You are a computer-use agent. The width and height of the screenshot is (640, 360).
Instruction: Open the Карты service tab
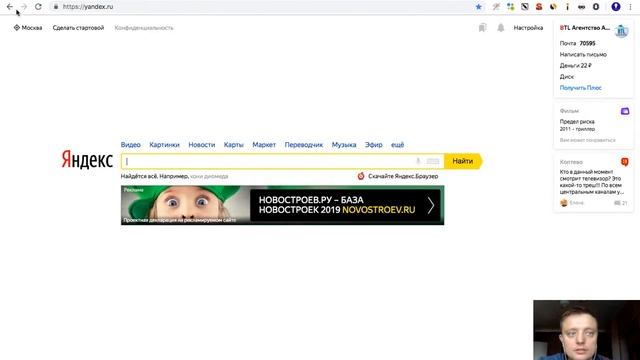point(233,145)
